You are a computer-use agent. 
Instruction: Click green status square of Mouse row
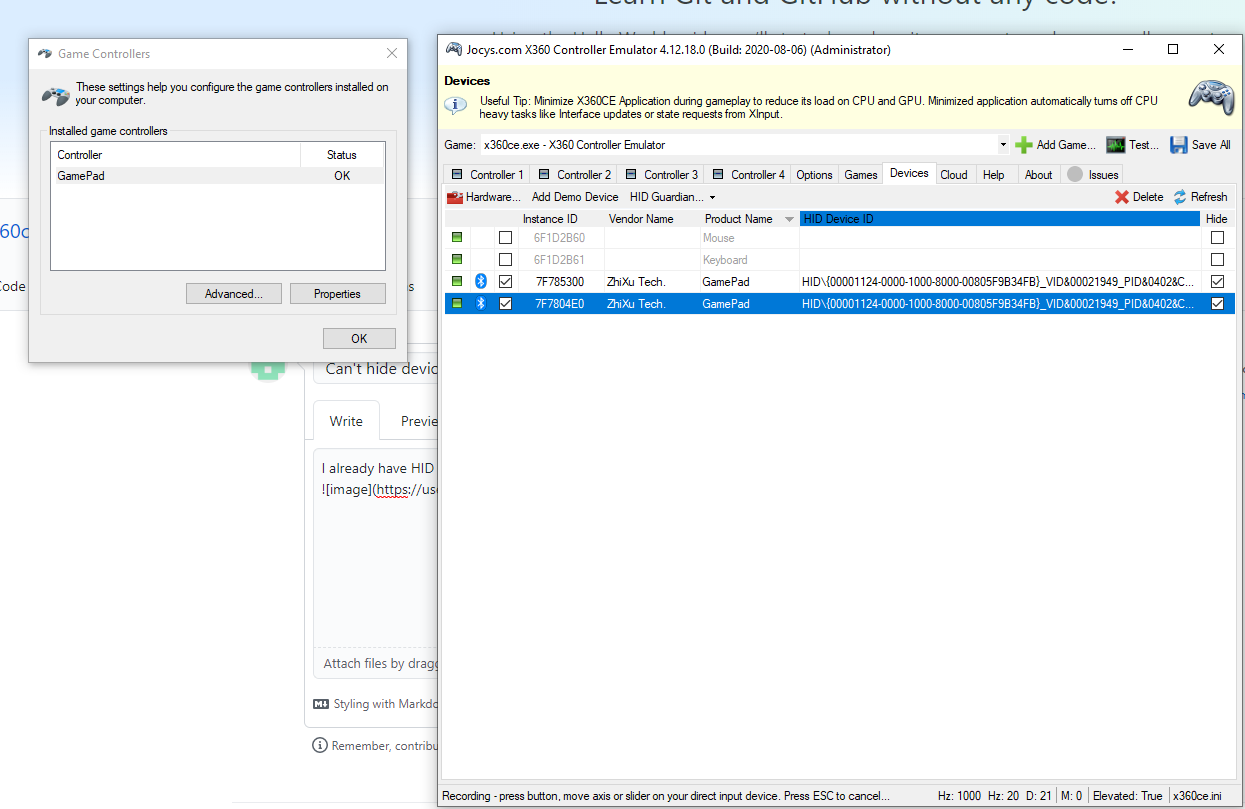click(x=457, y=238)
